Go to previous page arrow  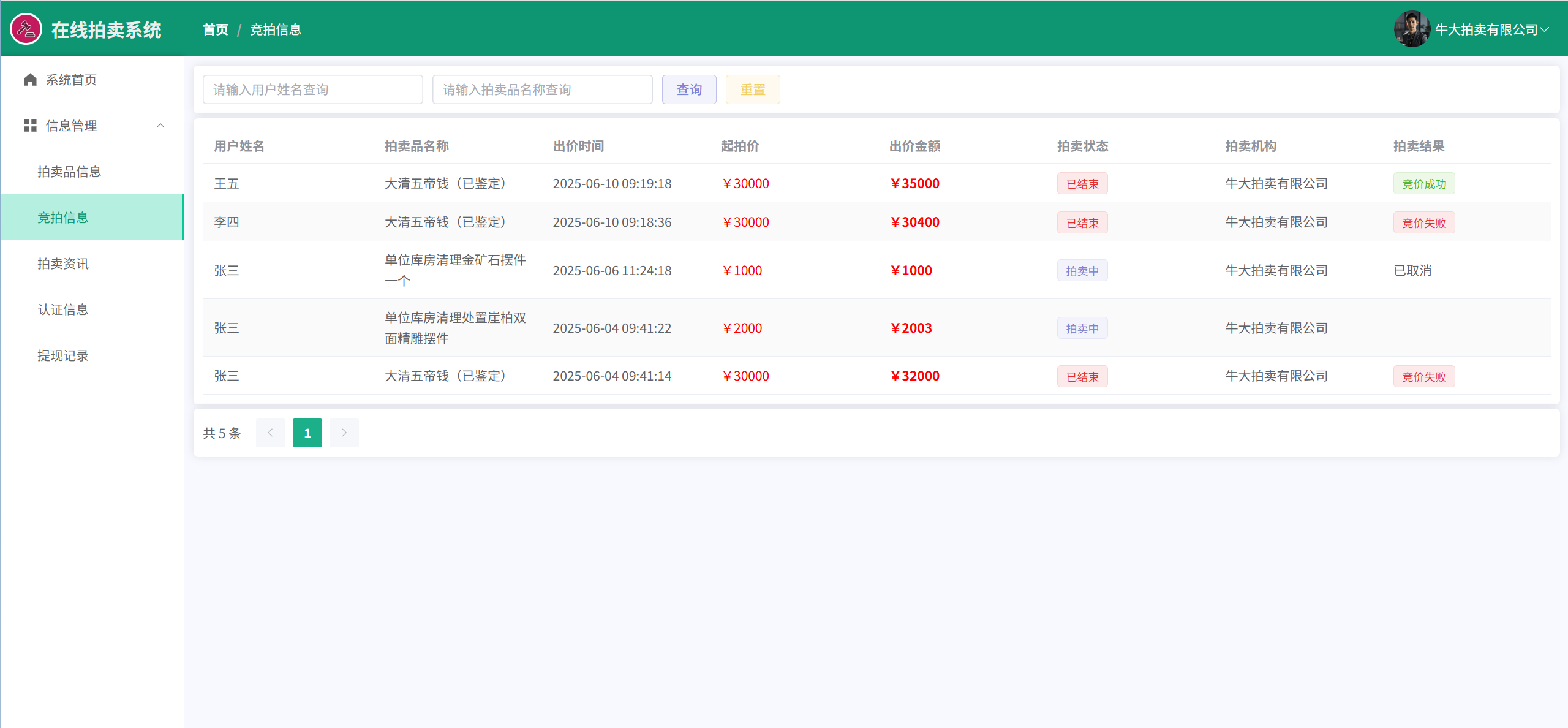pos(270,433)
